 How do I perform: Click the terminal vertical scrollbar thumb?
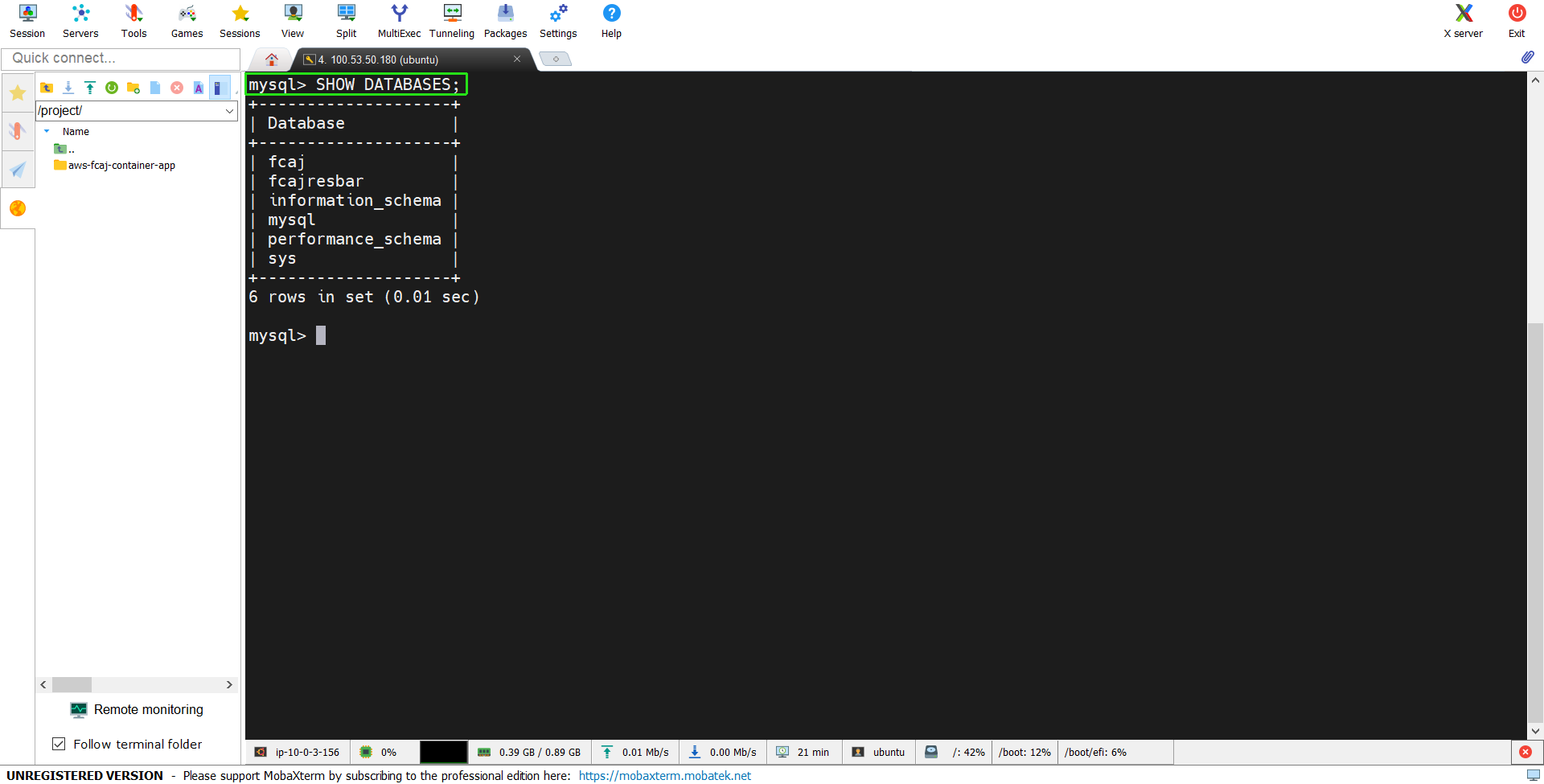(x=1535, y=523)
